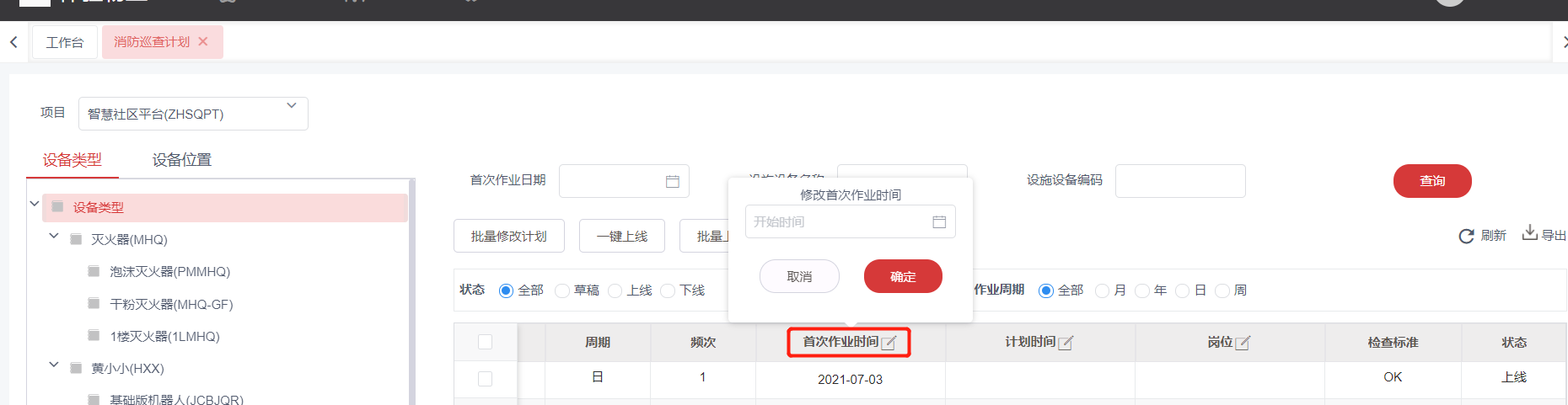The image size is (1568, 405).
Task: Click the 一键上线 button
Action: (x=622, y=236)
